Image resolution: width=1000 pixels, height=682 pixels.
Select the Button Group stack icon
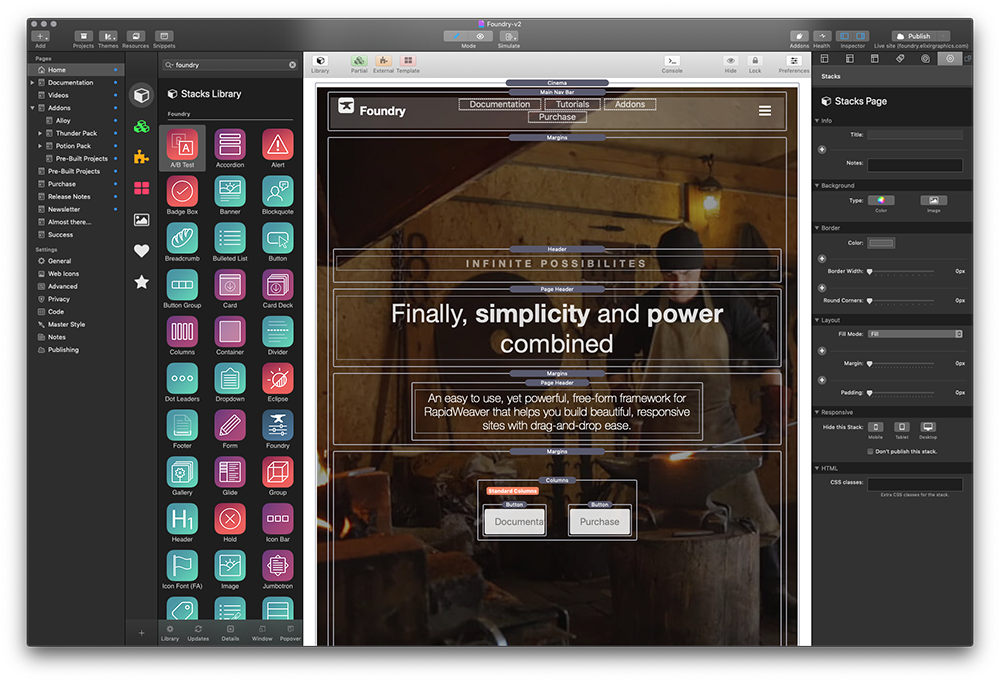(182, 285)
